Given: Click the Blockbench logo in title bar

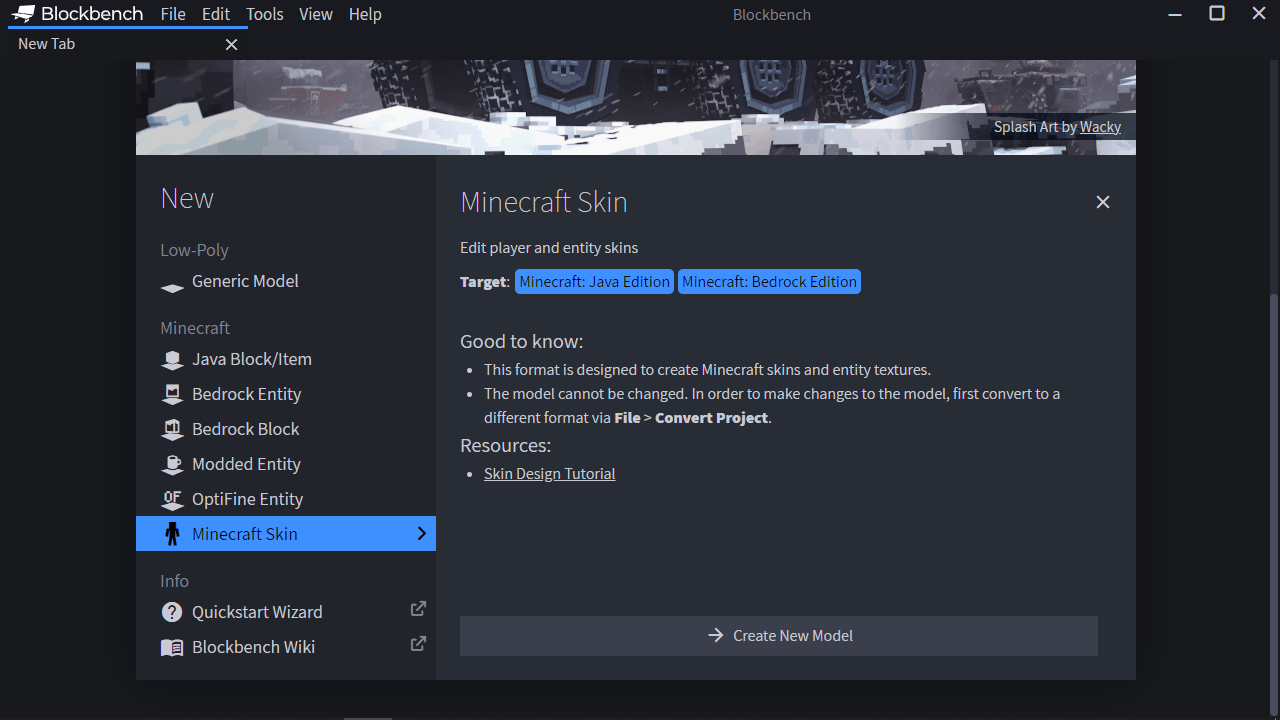Looking at the screenshot, I should pyautogui.click(x=23, y=14).
